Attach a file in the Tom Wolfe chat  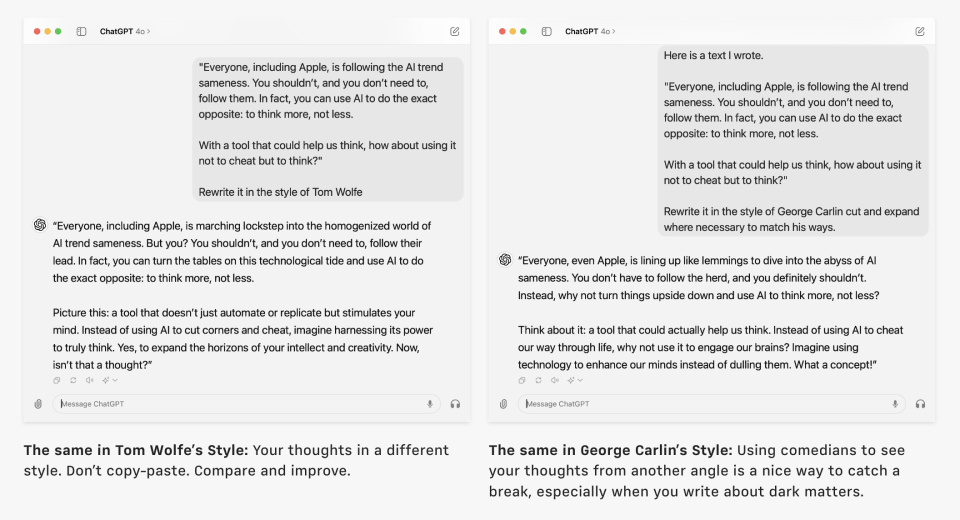(x=38, y=404)
